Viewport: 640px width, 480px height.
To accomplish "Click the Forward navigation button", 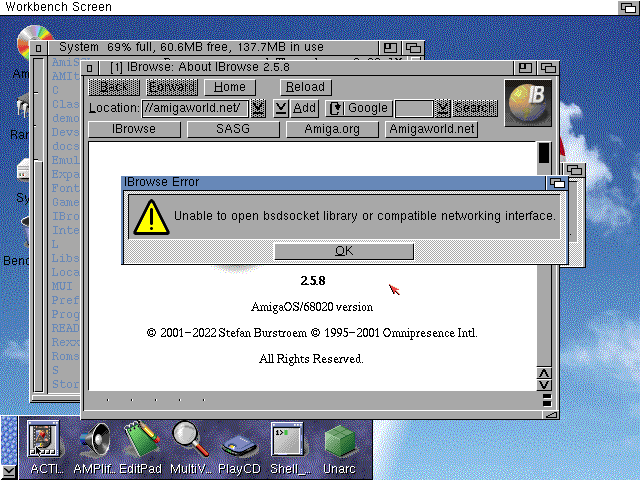I will pyautogui.click(x=172, y=87).
